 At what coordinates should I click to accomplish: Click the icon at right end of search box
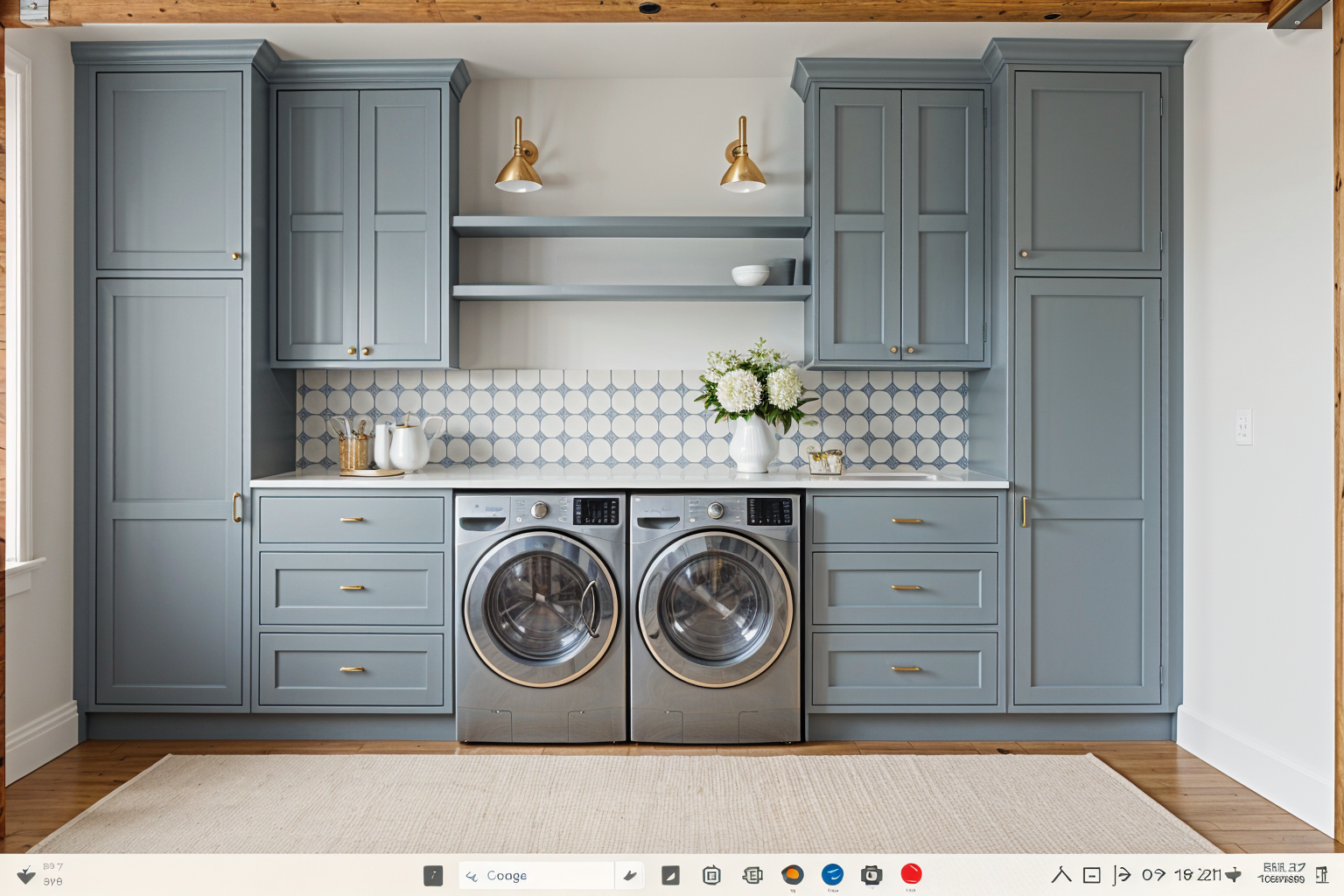(x=630, y=875)
